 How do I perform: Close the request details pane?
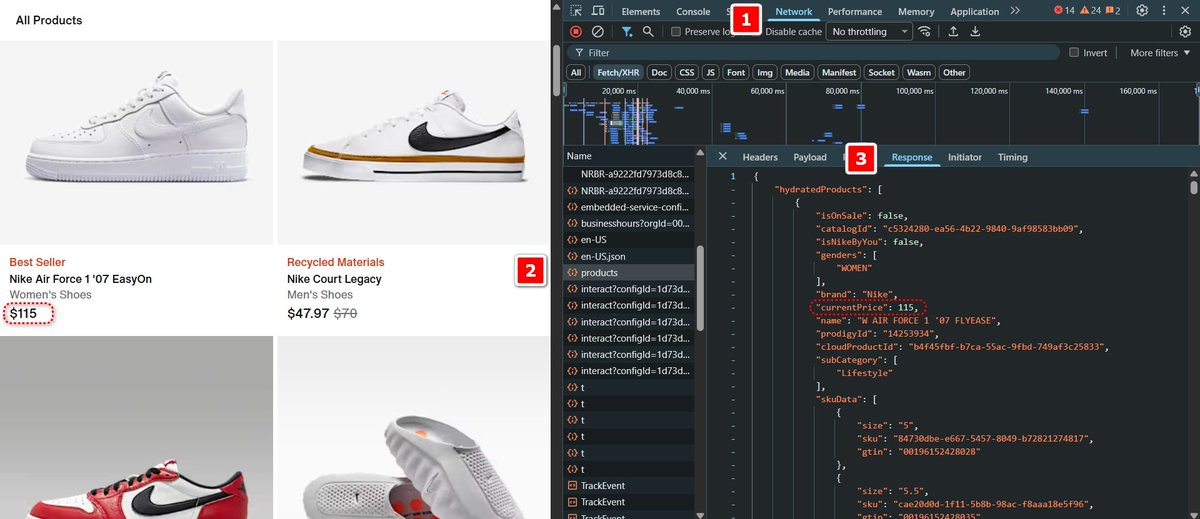click(x=723, y=157)
